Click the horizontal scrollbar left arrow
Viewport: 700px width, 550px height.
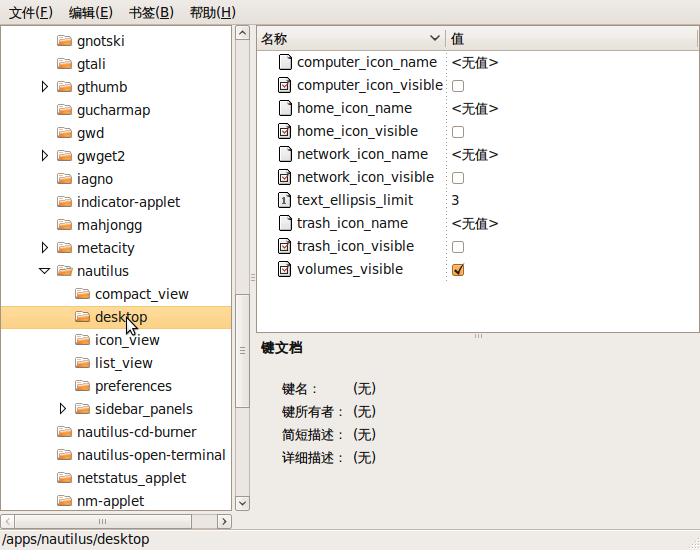click(8, 521)
